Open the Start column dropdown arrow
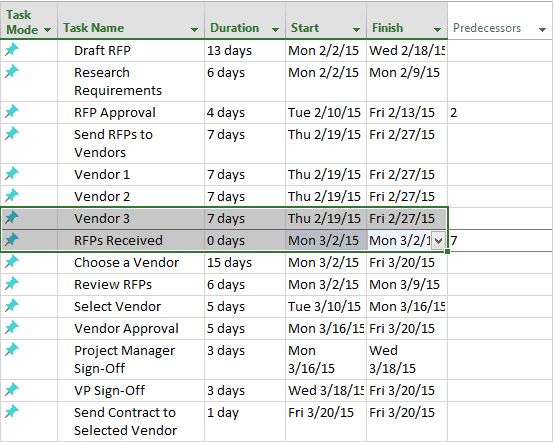 point(356,30)
